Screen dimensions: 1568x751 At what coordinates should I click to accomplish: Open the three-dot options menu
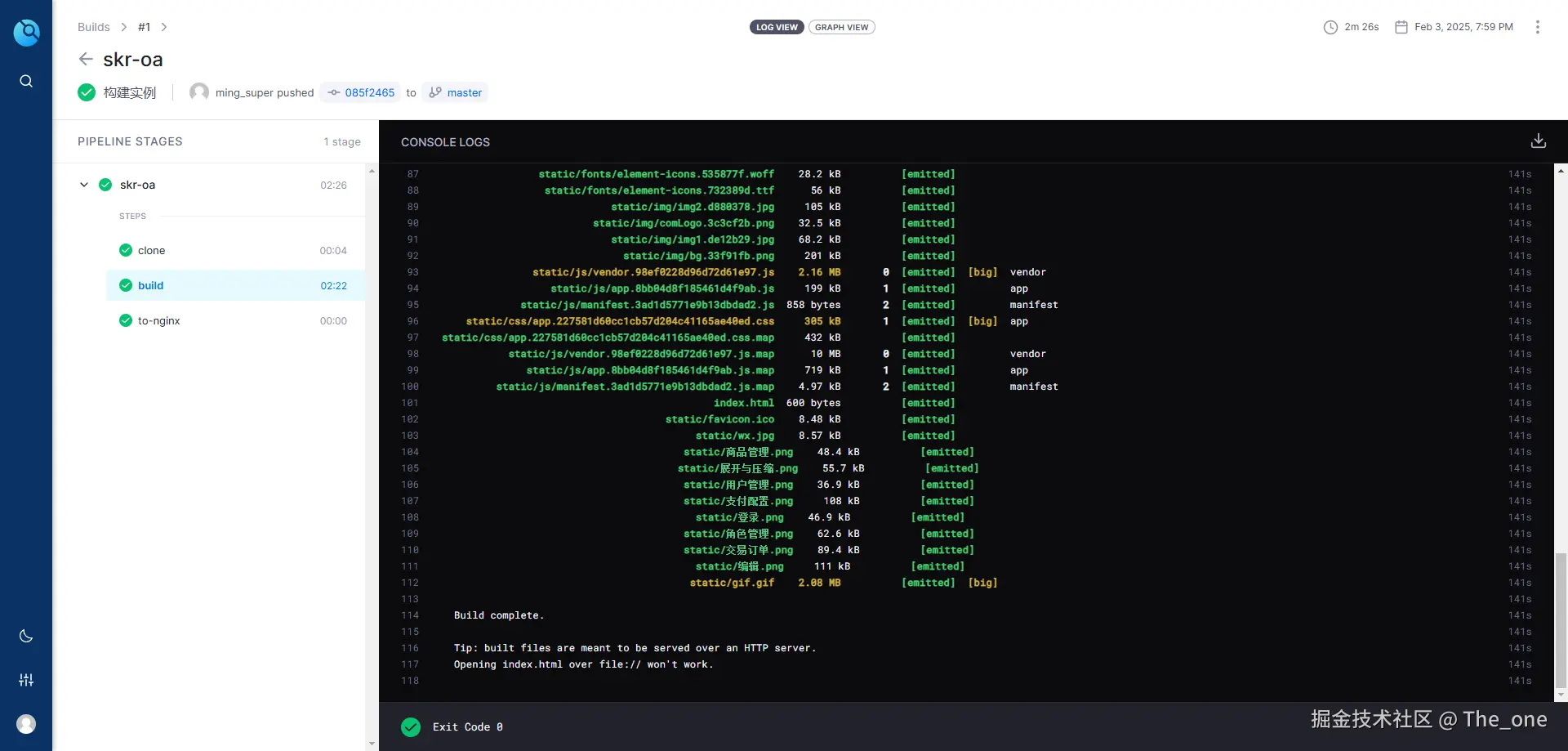click(x=1538, y=27)
